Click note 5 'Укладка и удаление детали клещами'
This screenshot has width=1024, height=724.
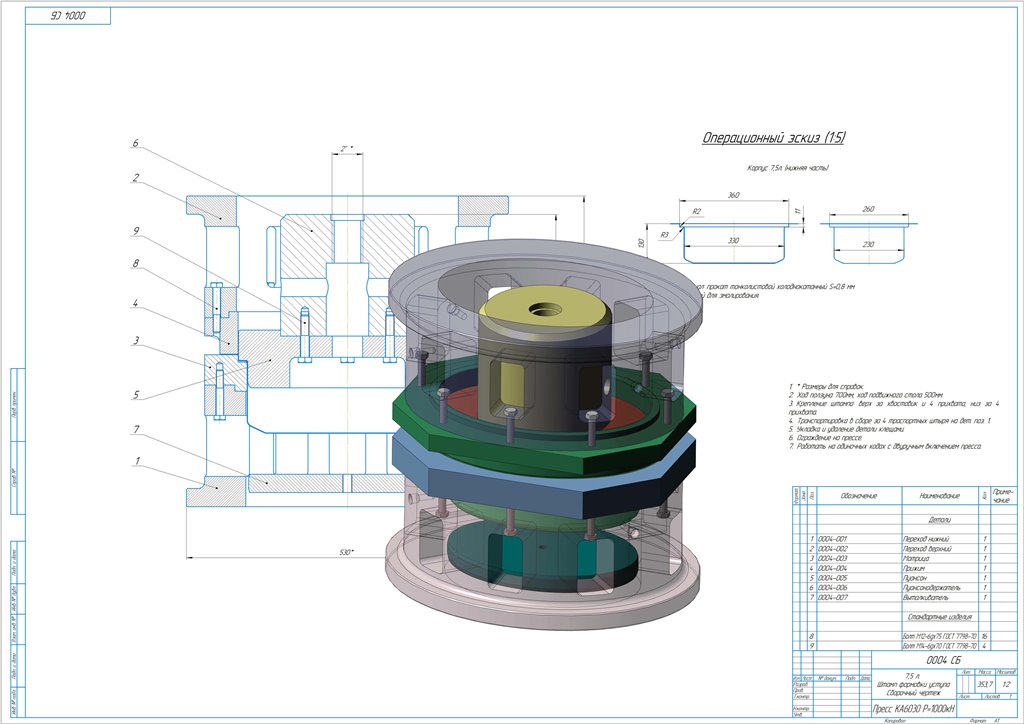click(846, 430)
